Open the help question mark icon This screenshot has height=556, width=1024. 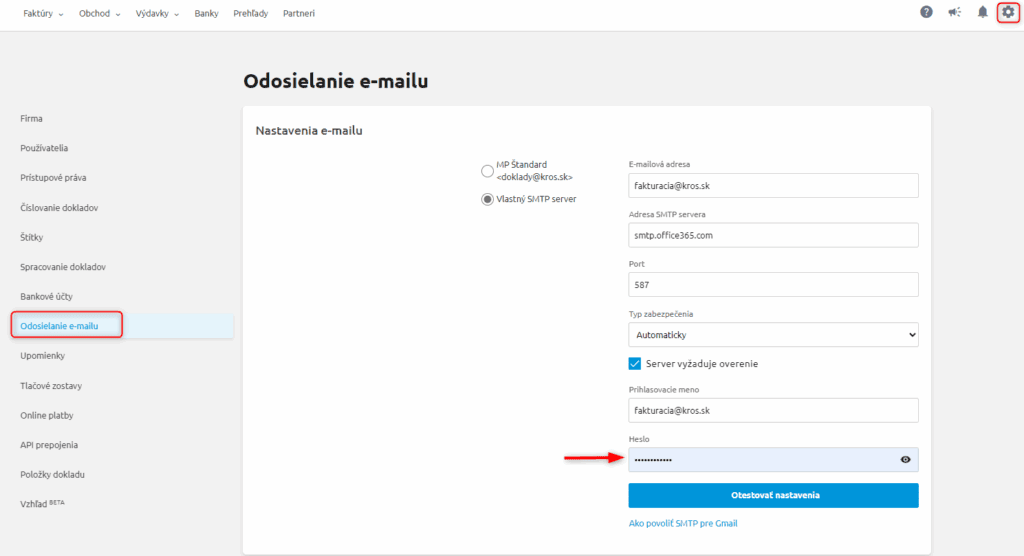[x=926, y=13]
